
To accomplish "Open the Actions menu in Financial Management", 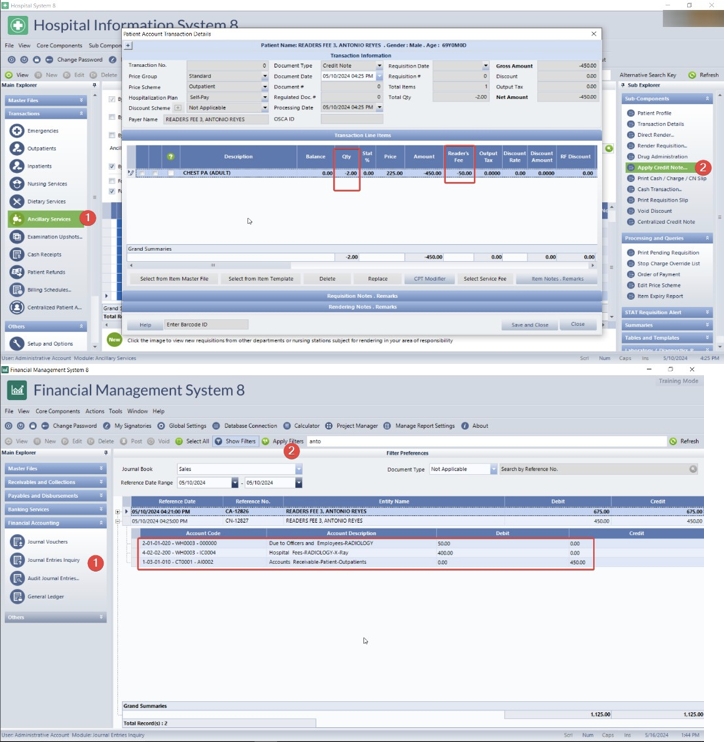I will [x=95, y=411].
